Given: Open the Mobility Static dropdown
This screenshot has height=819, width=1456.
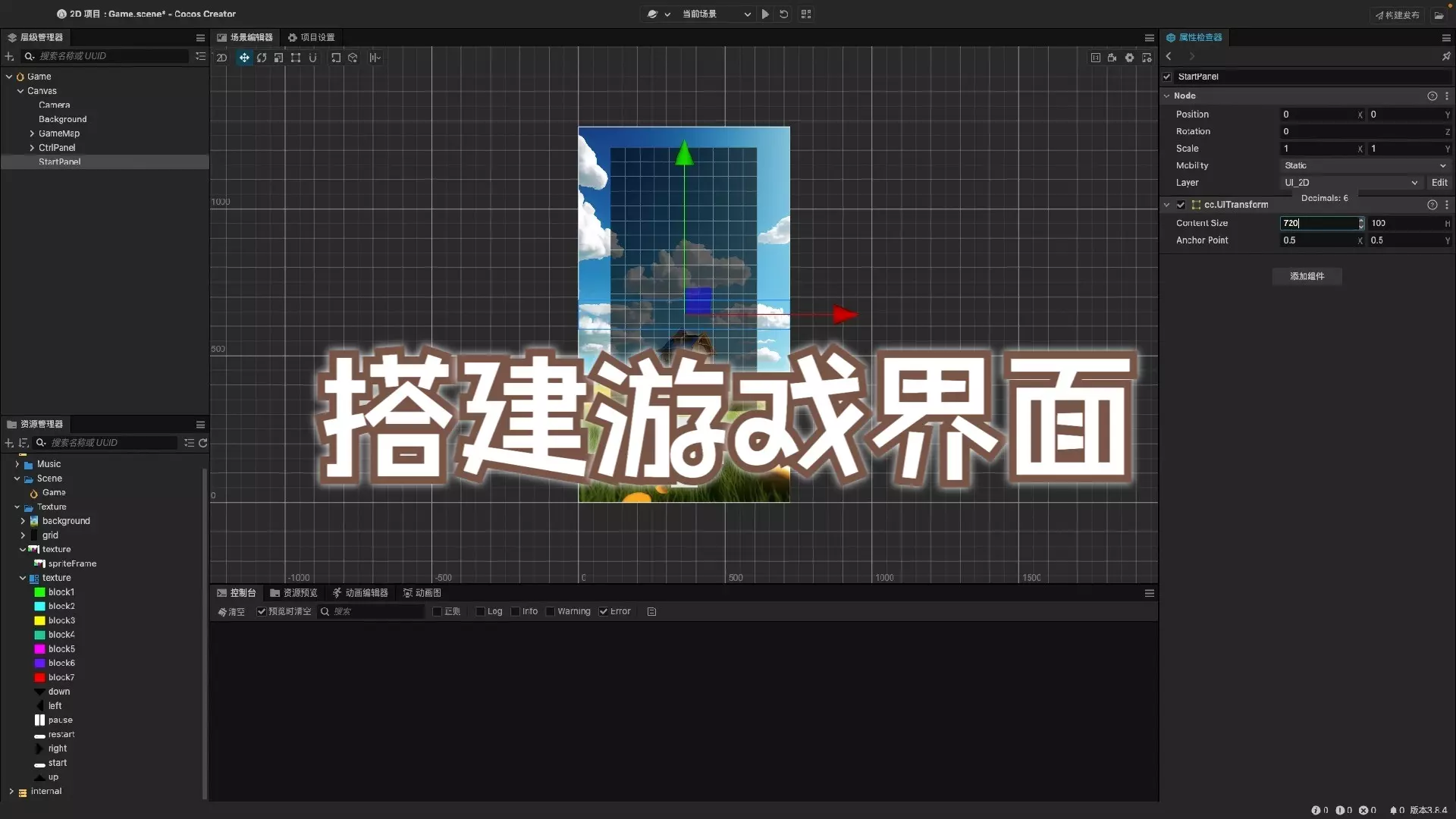Looking at the screenshot, I should tap(1364, 165).
